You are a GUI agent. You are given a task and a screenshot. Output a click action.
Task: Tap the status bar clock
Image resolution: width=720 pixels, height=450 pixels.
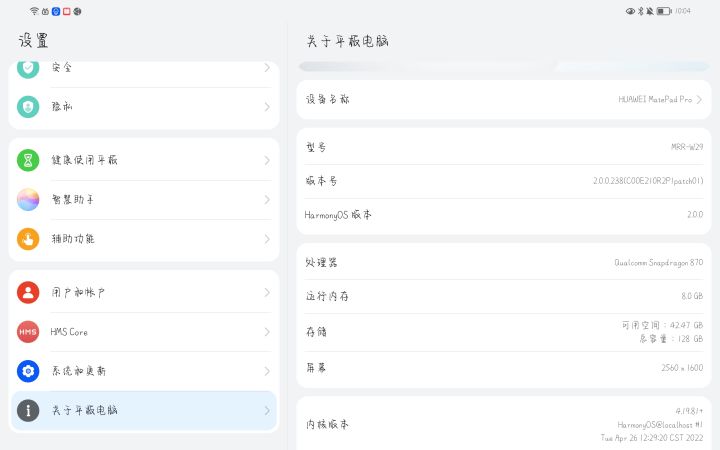683,11
